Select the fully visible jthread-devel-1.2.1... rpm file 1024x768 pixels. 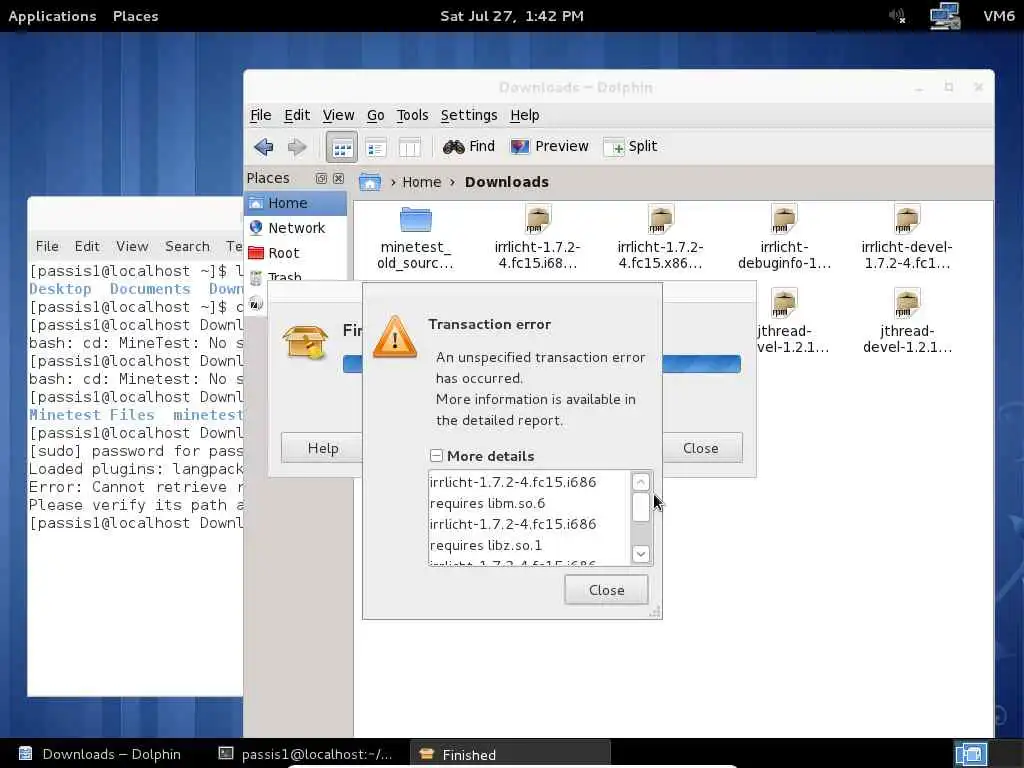click(x=907, y=321)
